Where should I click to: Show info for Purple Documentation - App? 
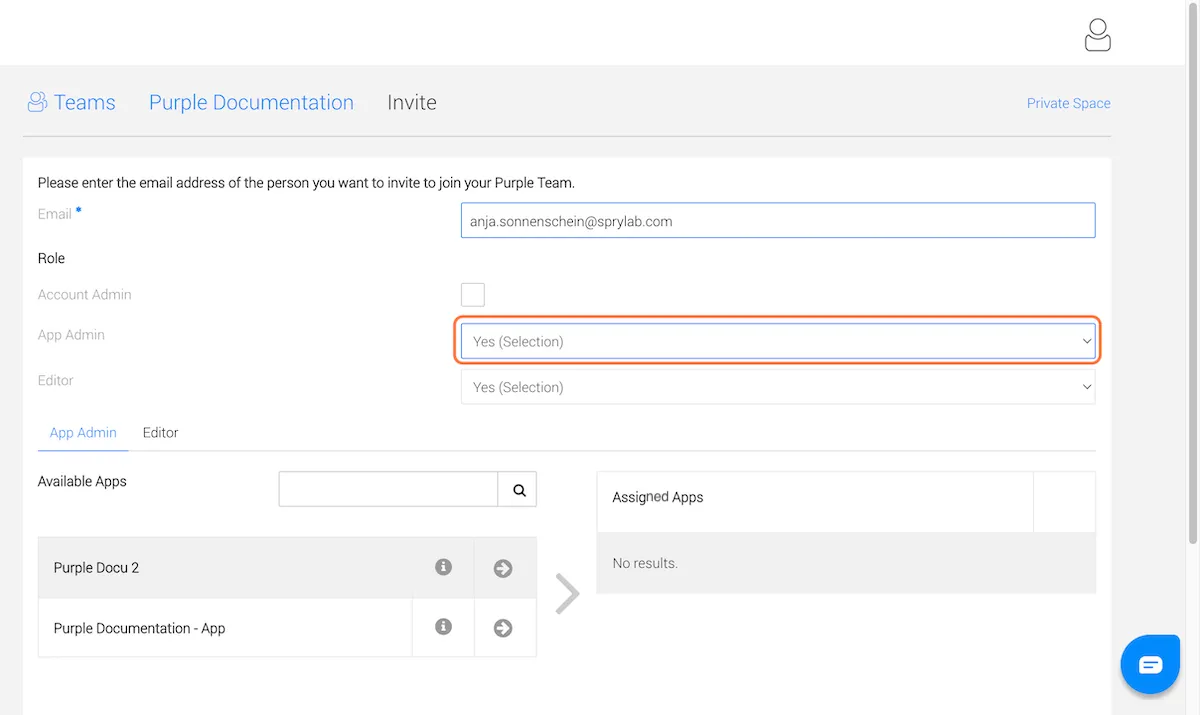pos(443,627)
